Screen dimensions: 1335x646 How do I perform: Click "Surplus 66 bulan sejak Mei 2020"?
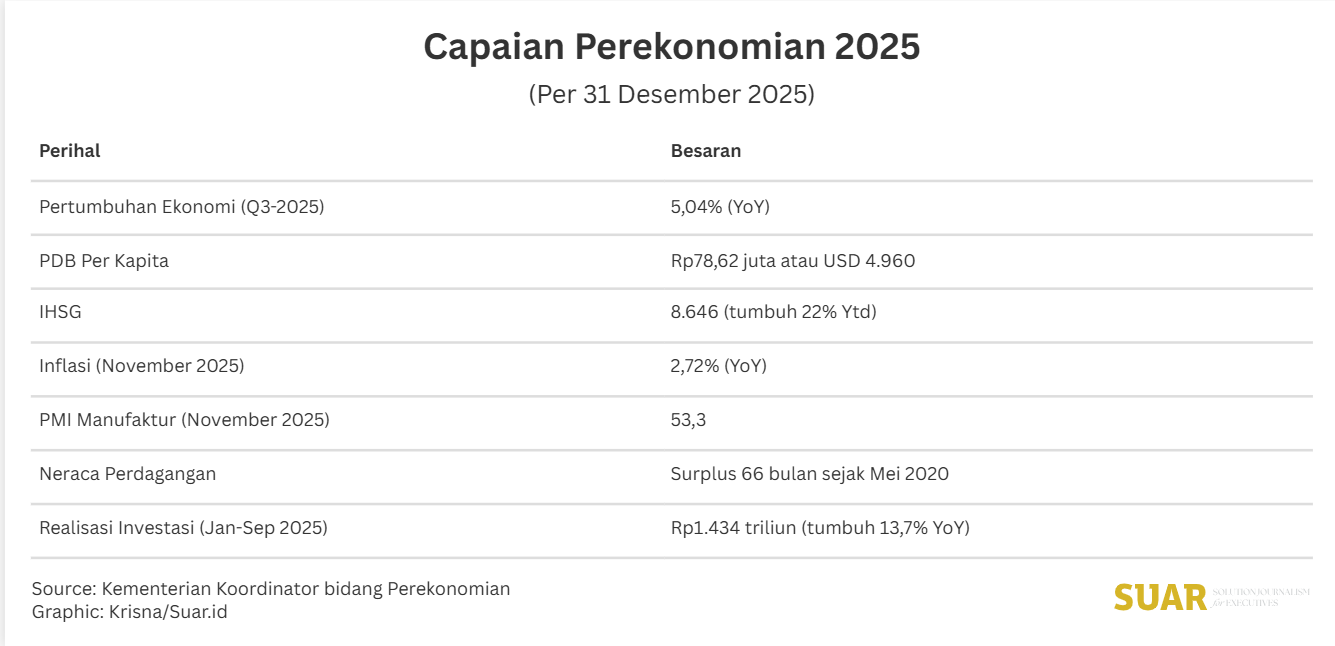coord(809,474)
